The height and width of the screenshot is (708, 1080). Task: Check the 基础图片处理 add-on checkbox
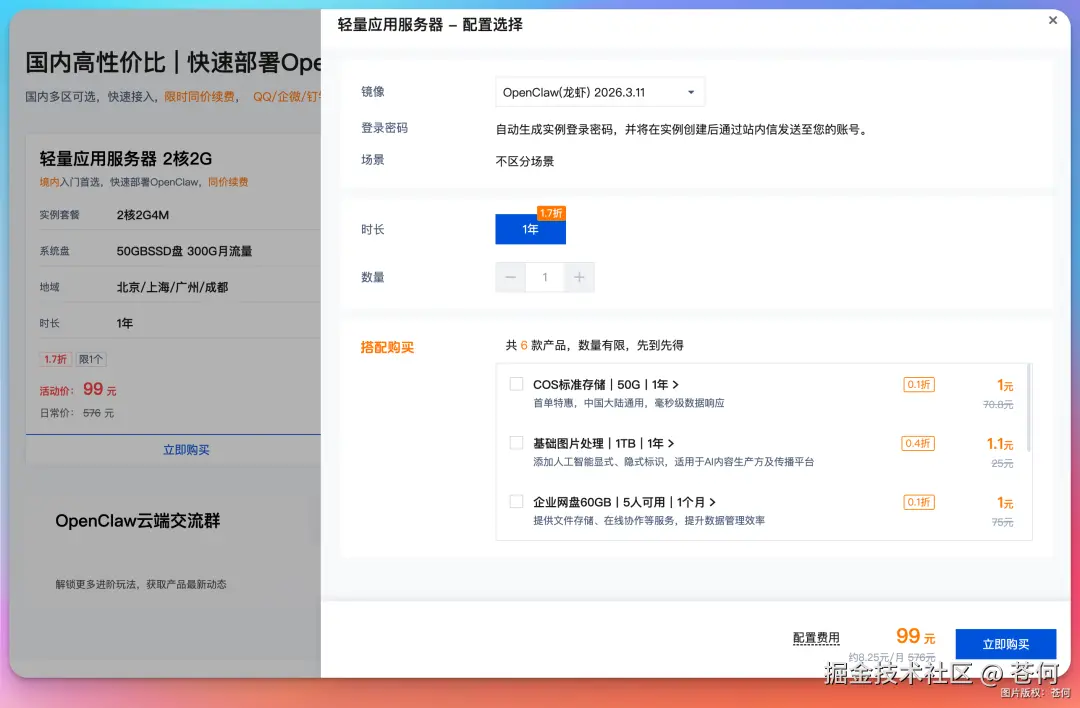(x=516, y=443)
